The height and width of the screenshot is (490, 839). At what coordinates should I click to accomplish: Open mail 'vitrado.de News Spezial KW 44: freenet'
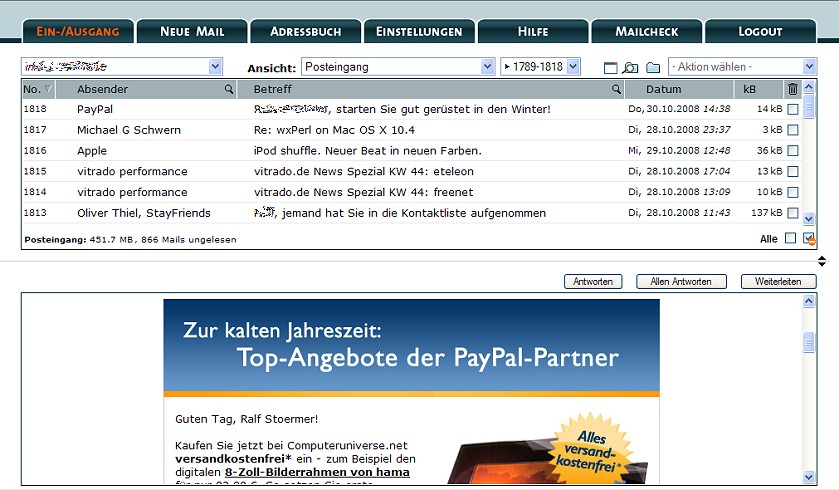click(x=363, y=192)
